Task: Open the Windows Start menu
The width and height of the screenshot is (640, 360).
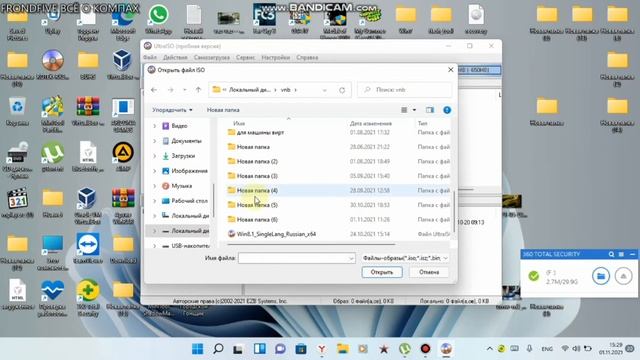Action: 198,349
